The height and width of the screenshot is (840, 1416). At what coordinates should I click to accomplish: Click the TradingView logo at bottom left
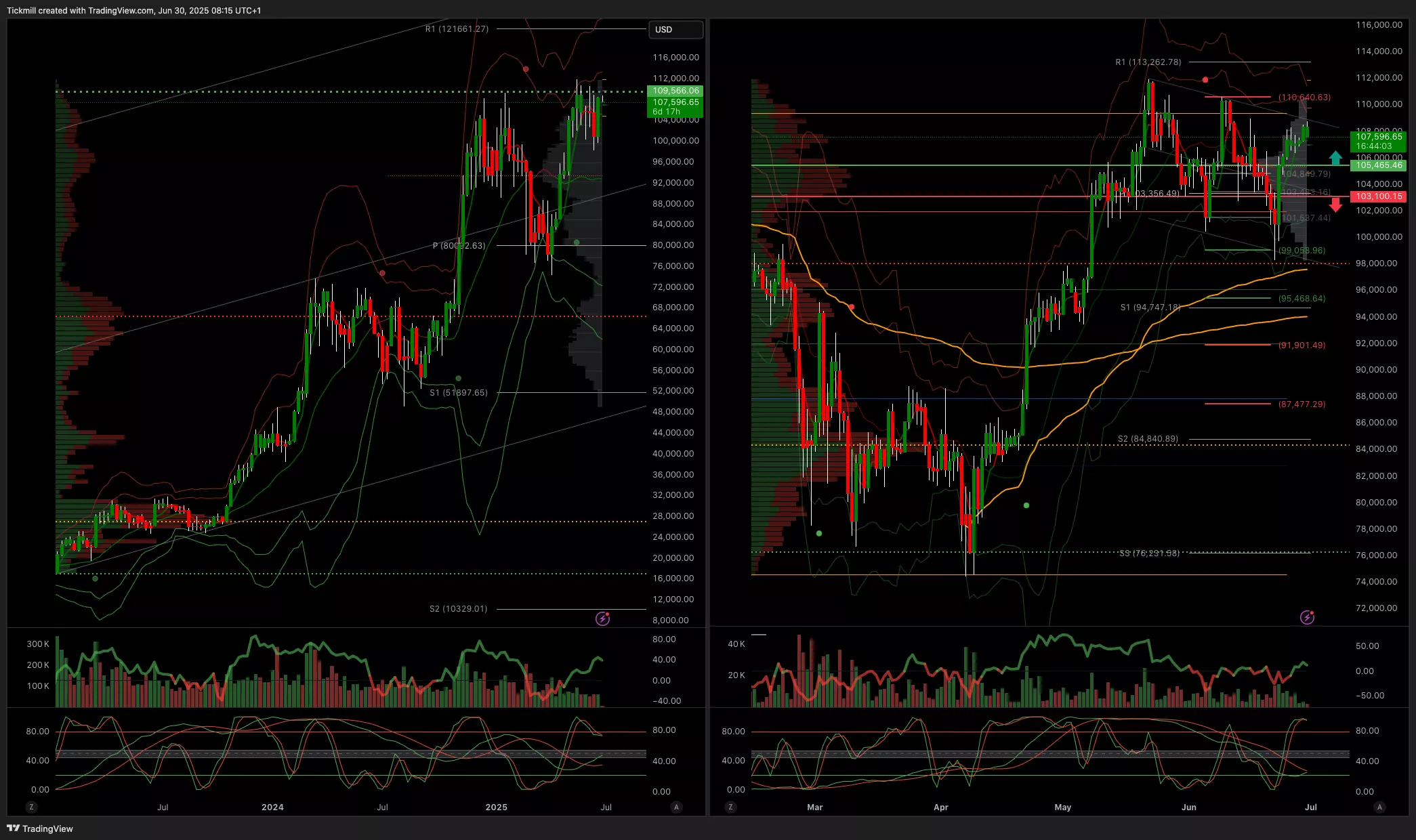40,828
